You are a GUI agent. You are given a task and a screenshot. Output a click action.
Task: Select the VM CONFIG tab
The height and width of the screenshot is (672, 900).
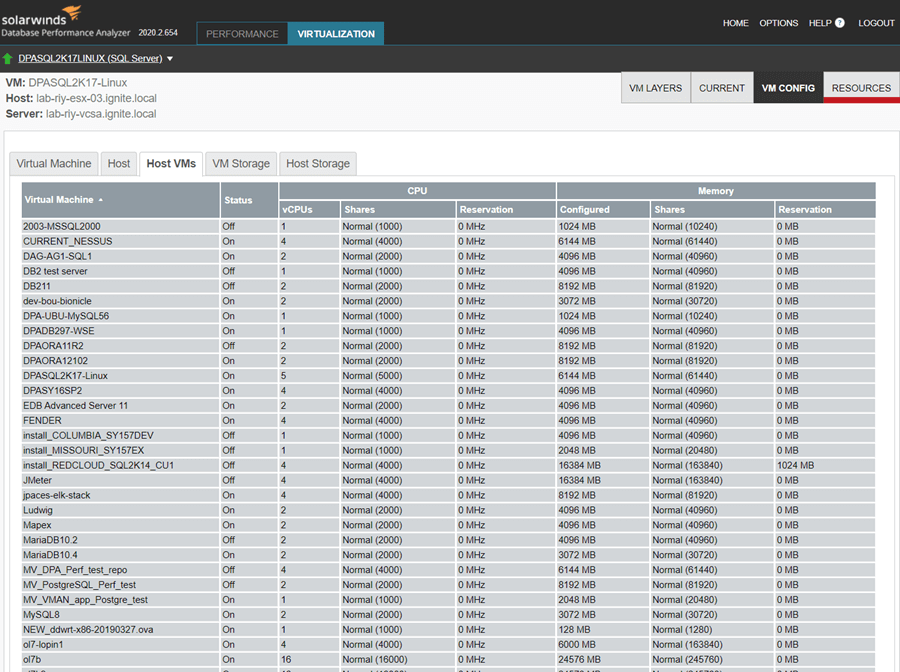tap(788, 88)
